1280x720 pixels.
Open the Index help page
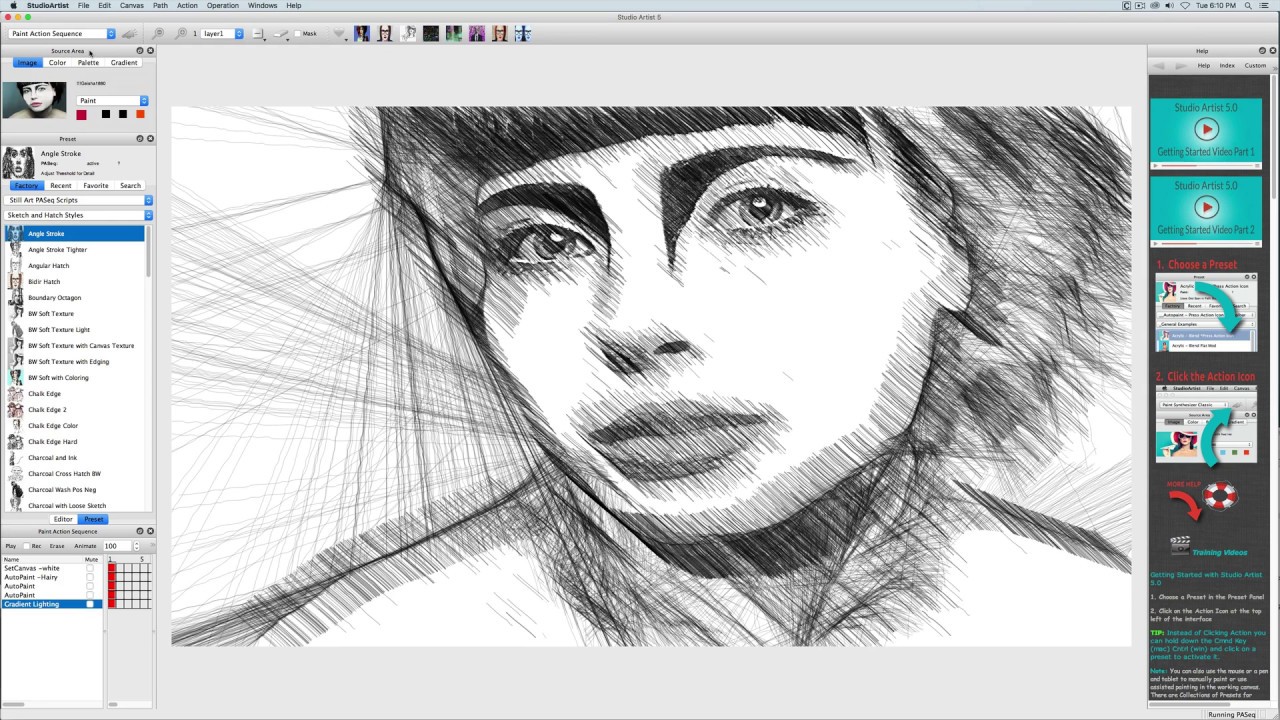(x=1227, y=66)
